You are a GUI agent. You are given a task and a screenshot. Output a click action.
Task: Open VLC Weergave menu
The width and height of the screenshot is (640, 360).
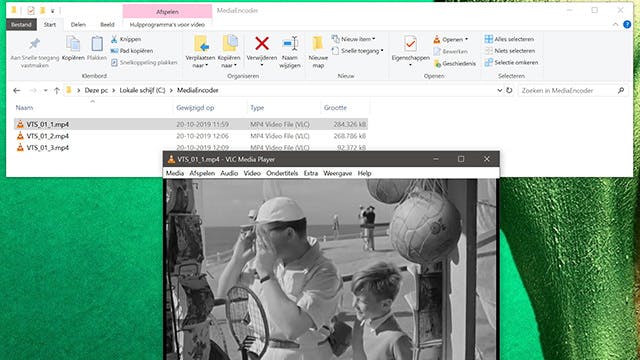click(338, 173)
